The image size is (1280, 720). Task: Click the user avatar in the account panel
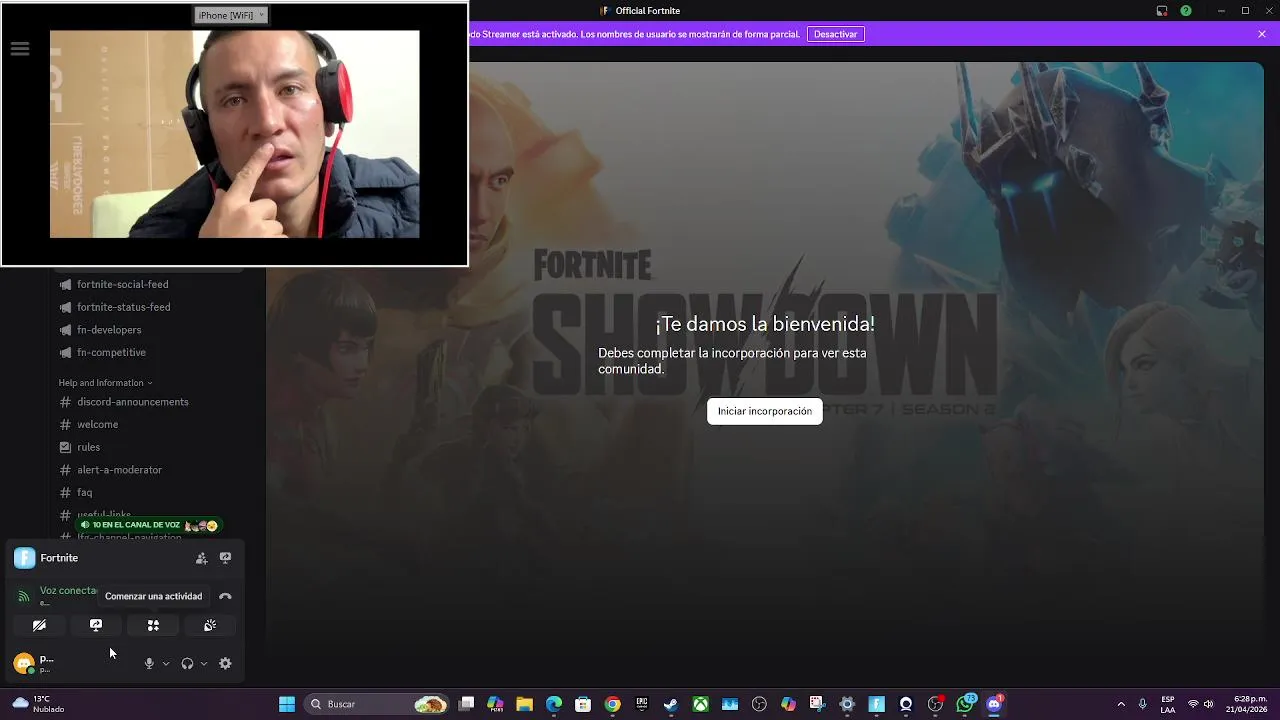24,663
